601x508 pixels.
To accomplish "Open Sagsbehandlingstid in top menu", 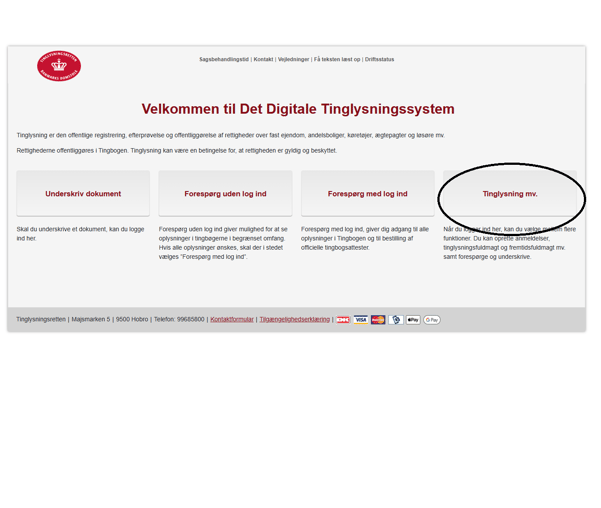I will [224, 60].
